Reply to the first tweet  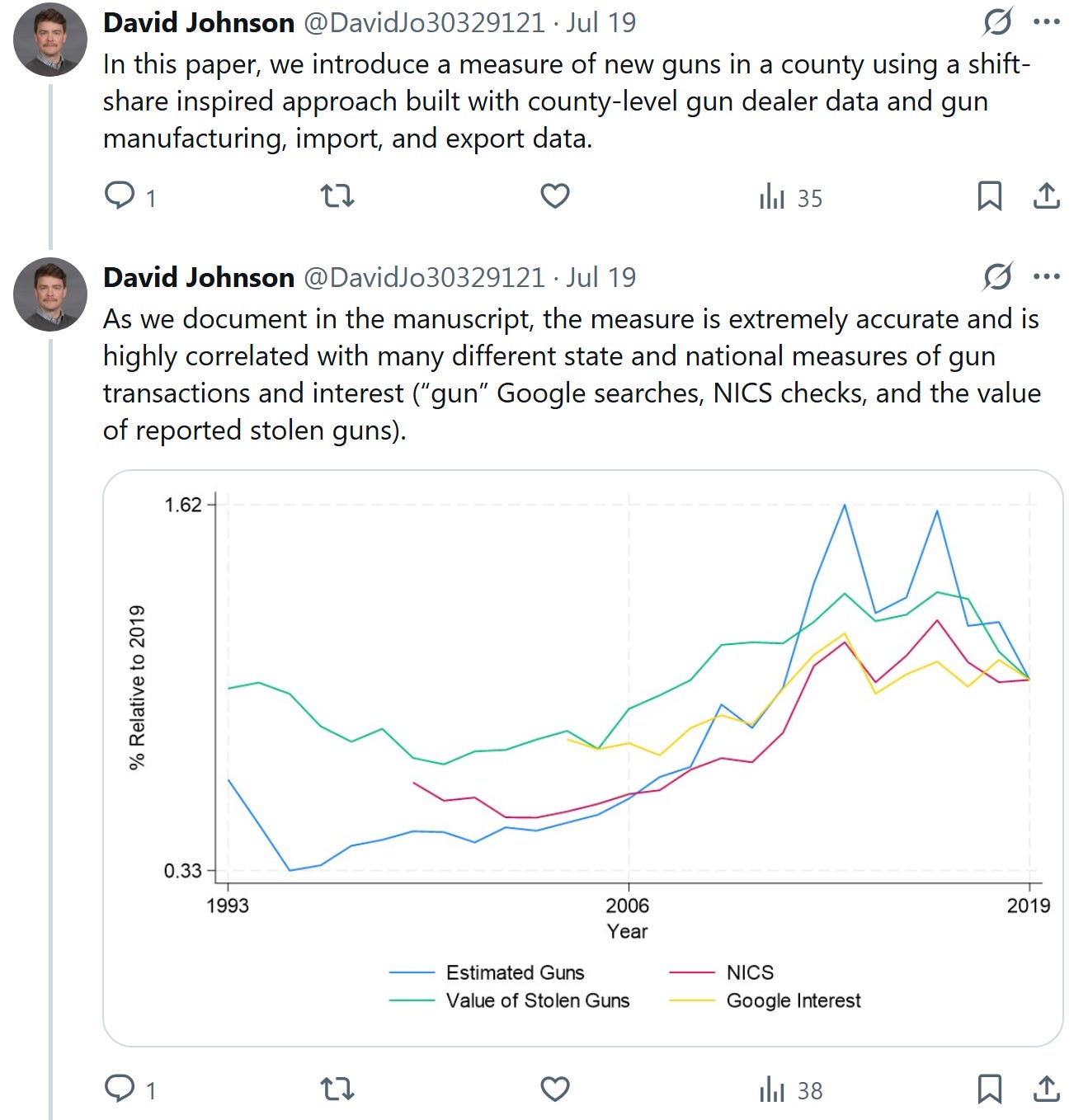120,196
